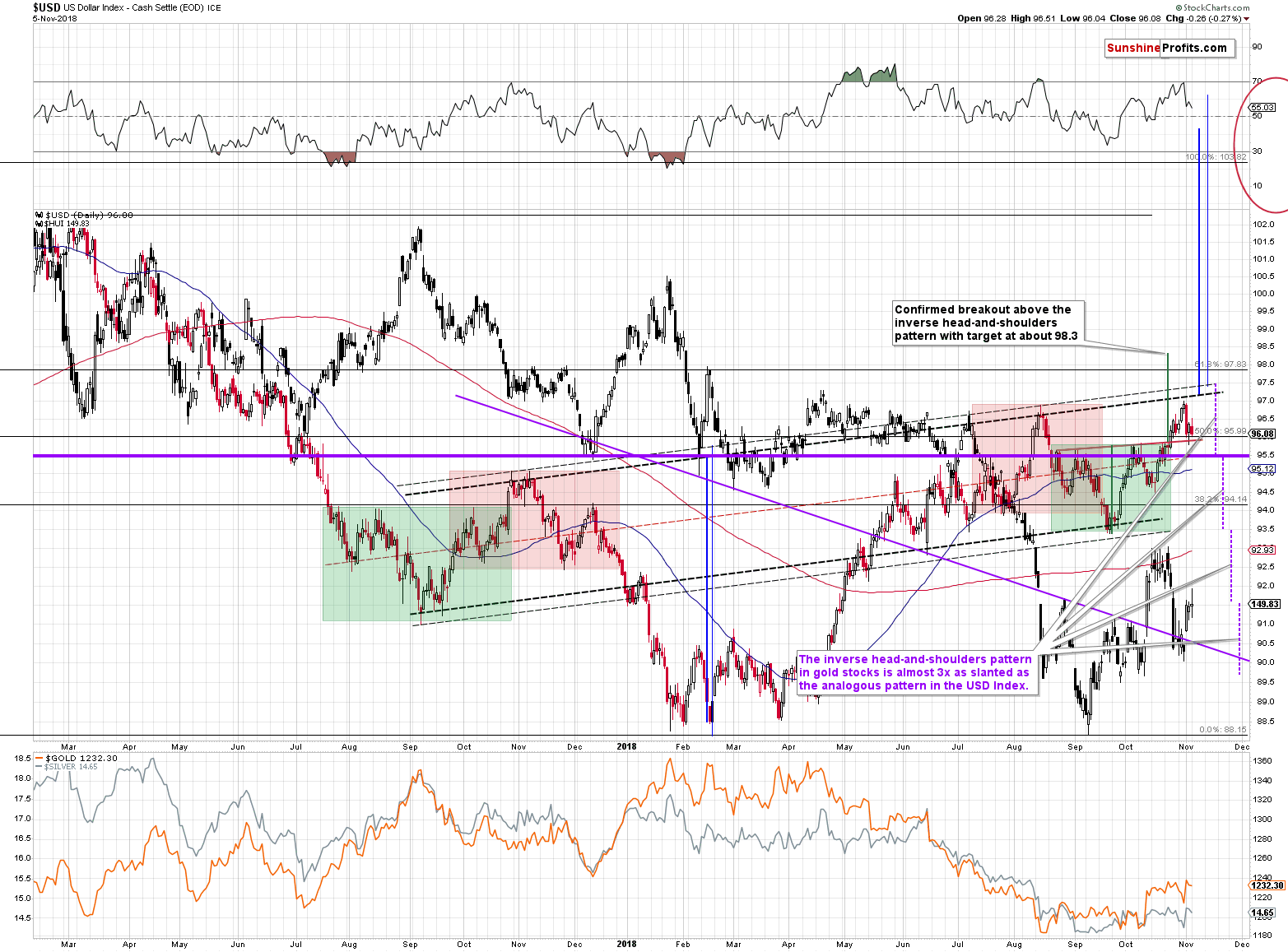The width and height of the screenshot is (1288, 952).
Task: Click the '38.2%: 94.14' Fibonacci label
Action: [x=1221, y=499]
